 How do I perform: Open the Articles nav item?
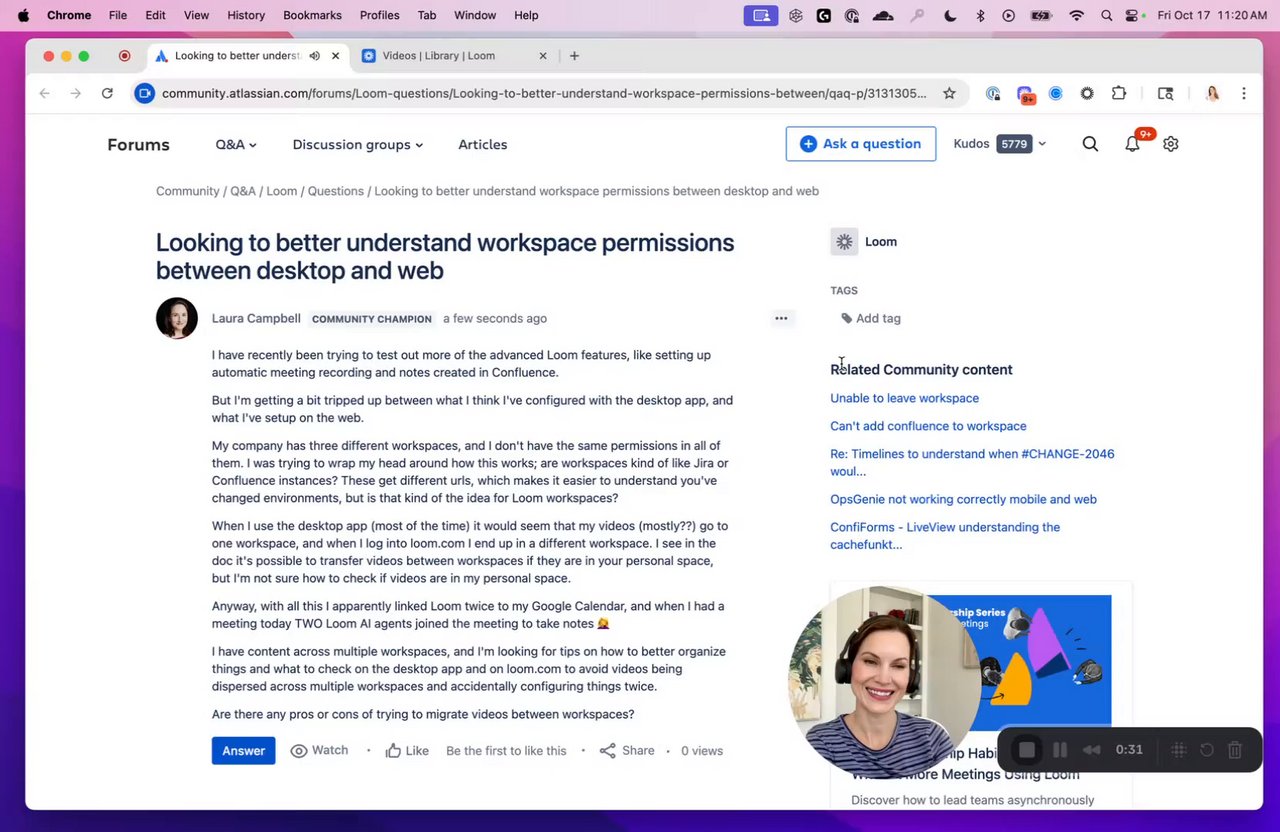point(483,144)
